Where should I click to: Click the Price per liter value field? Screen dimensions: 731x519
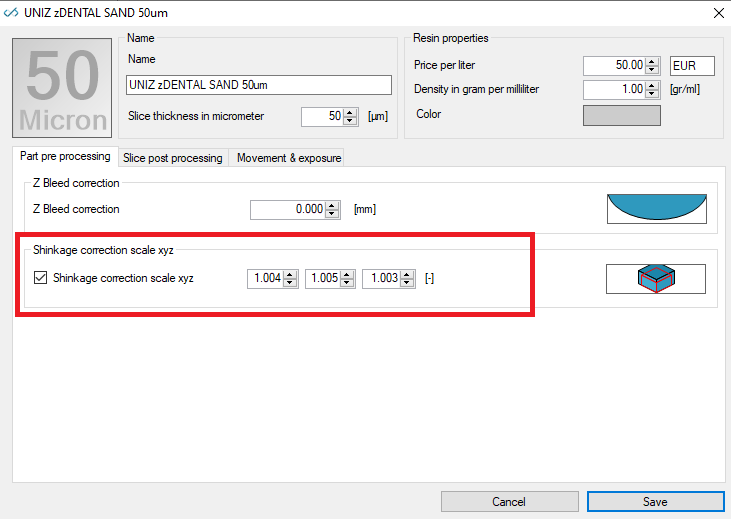[614, 65]
